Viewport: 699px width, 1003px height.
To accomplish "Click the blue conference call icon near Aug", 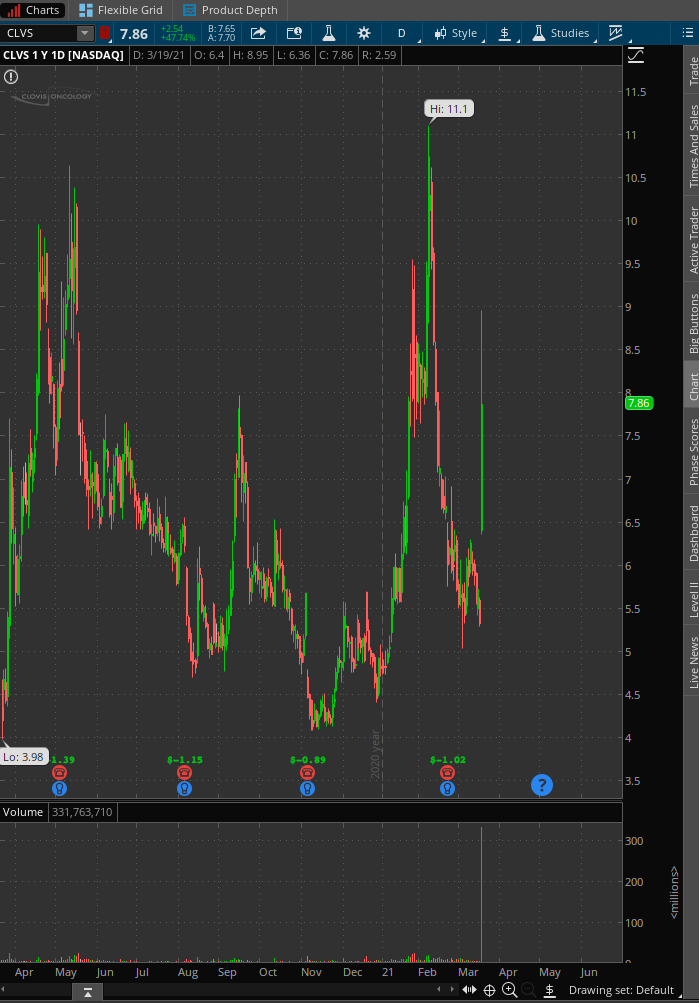I will pos(184,788).
